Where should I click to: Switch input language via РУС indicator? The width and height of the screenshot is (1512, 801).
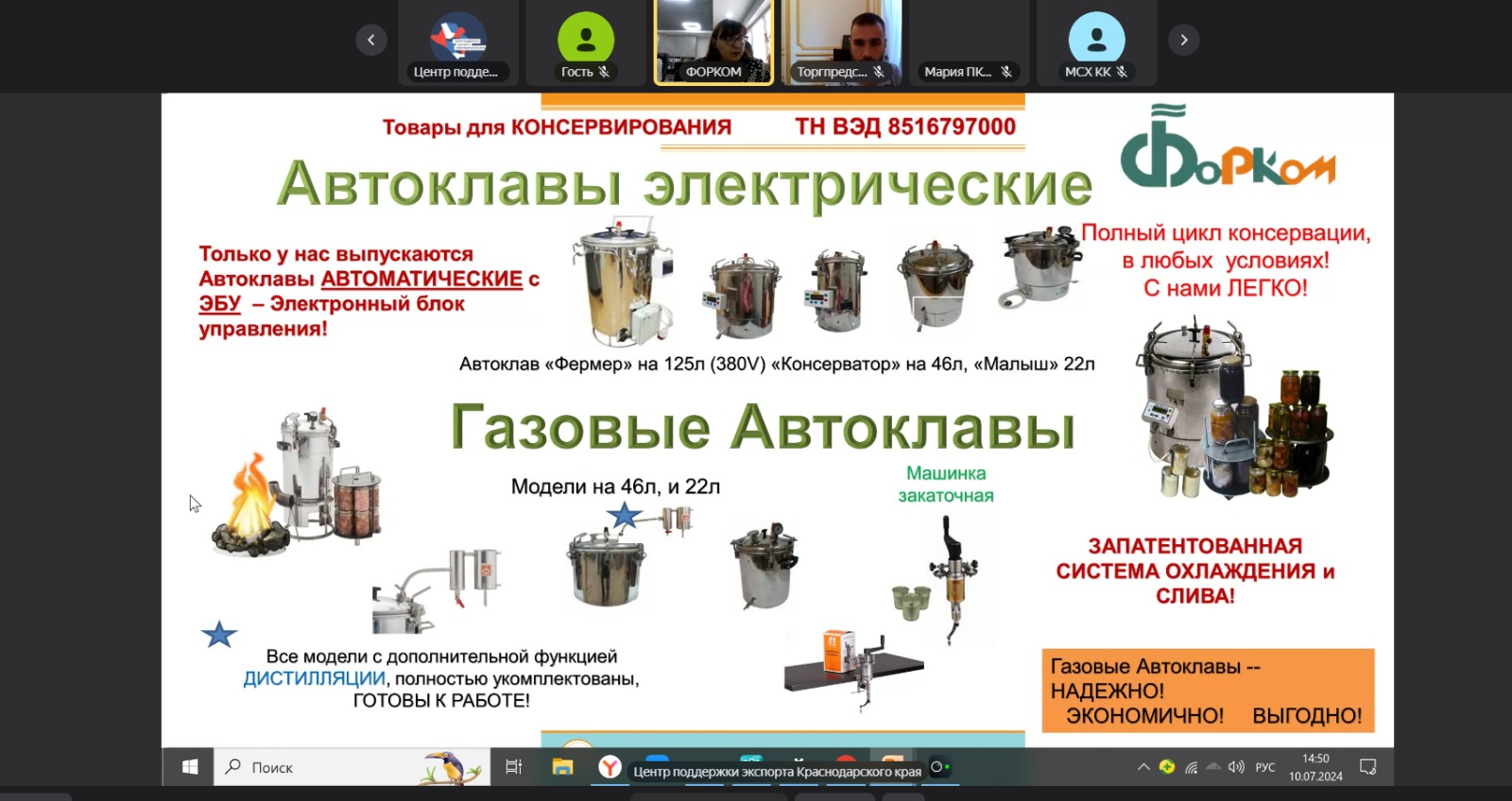click(1265, 767)
